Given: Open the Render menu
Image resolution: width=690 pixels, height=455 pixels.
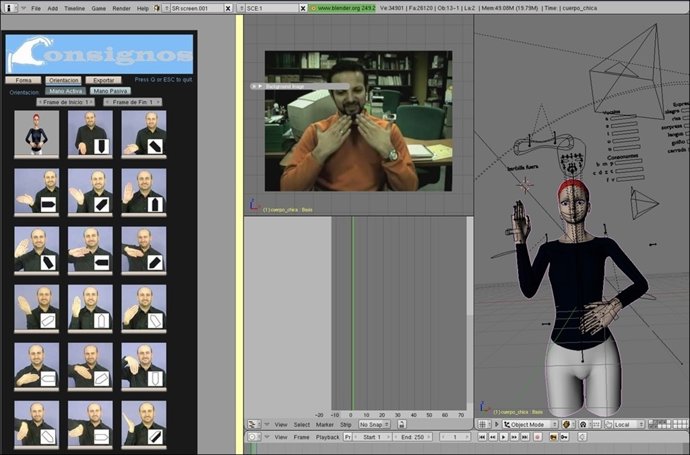Looking at the screenshot, I should click(x=121, y=7).
